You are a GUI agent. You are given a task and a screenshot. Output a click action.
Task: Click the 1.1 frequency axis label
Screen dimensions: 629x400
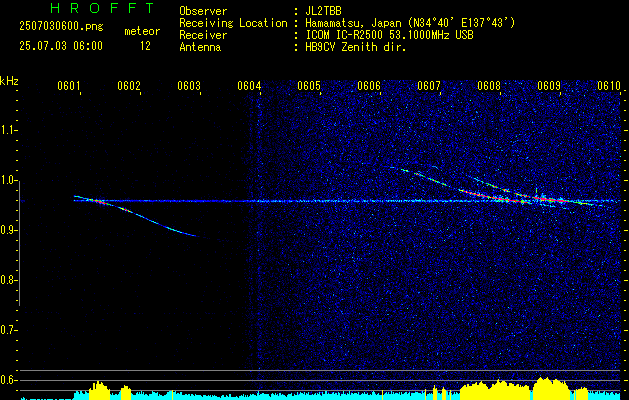(x=8, y=130)
